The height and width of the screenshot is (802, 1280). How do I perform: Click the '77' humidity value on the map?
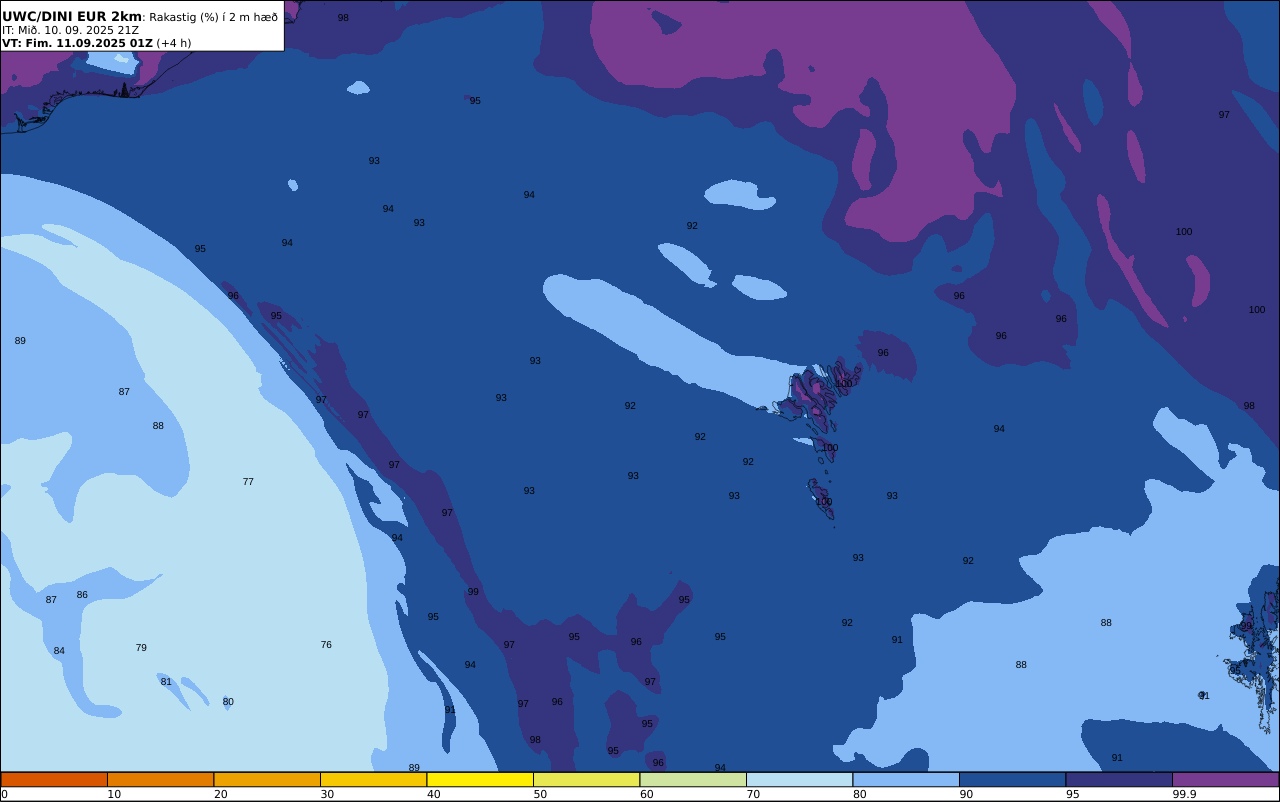coord(248,482)
